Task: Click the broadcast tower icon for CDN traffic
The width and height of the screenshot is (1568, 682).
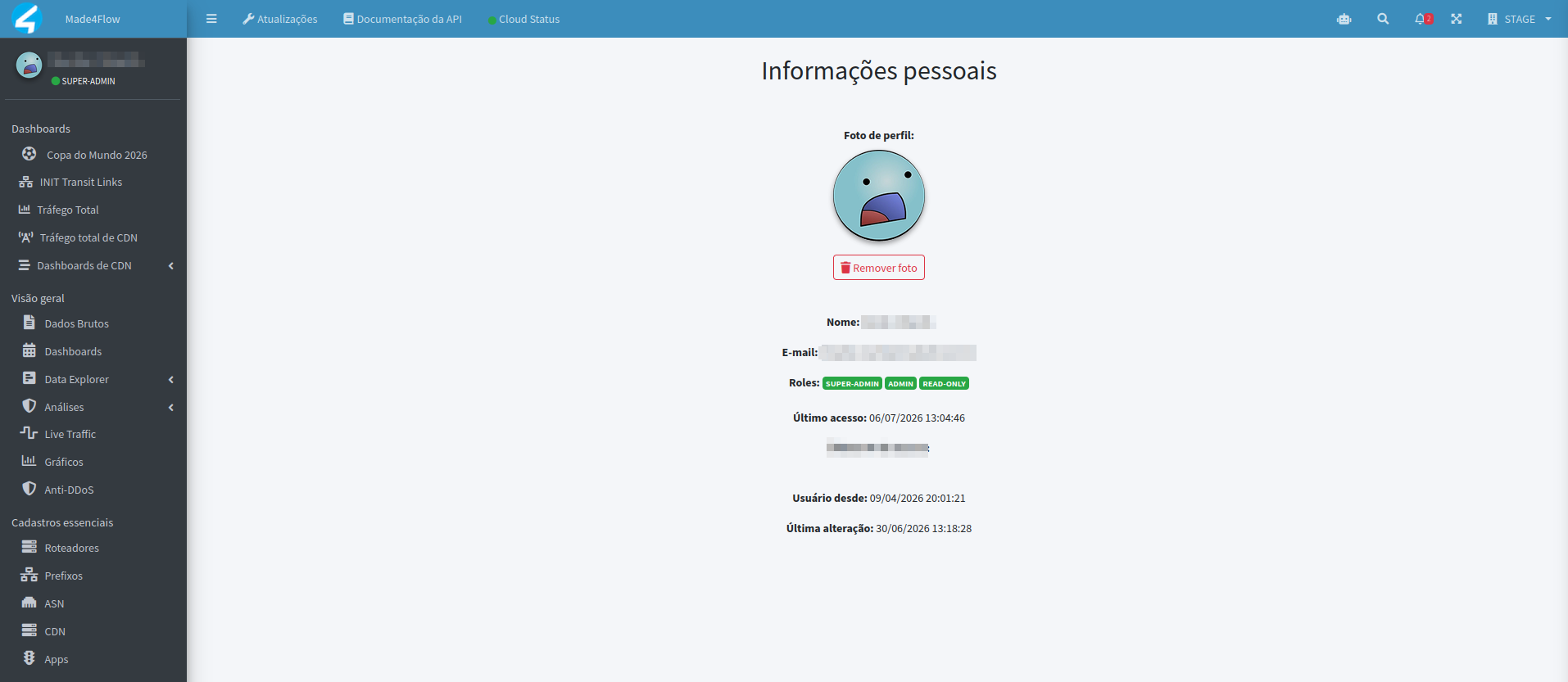Action: [26, 237]
